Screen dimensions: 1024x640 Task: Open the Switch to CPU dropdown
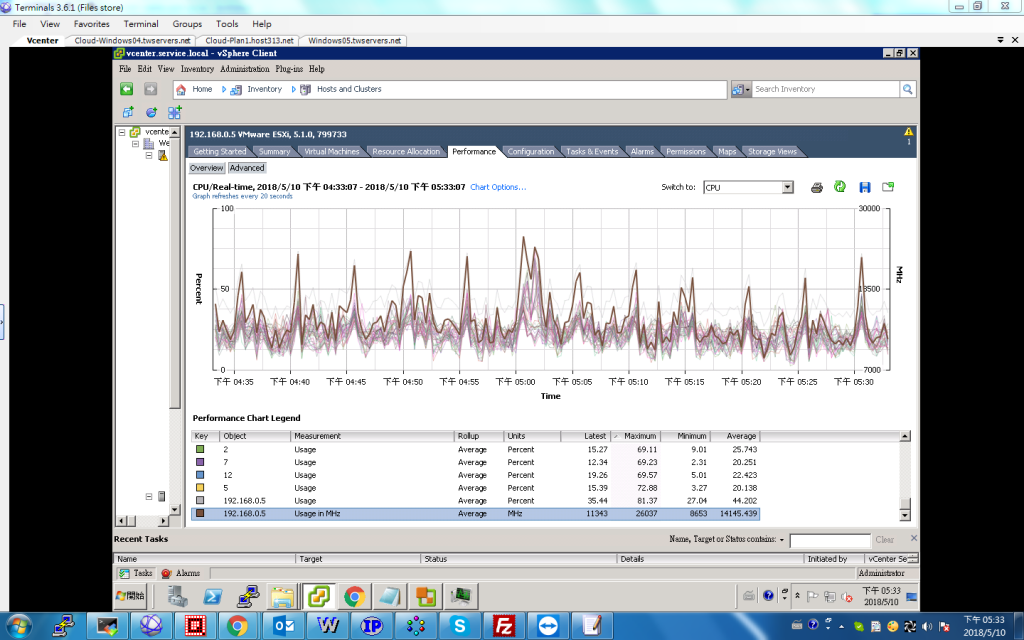(788, 187)
